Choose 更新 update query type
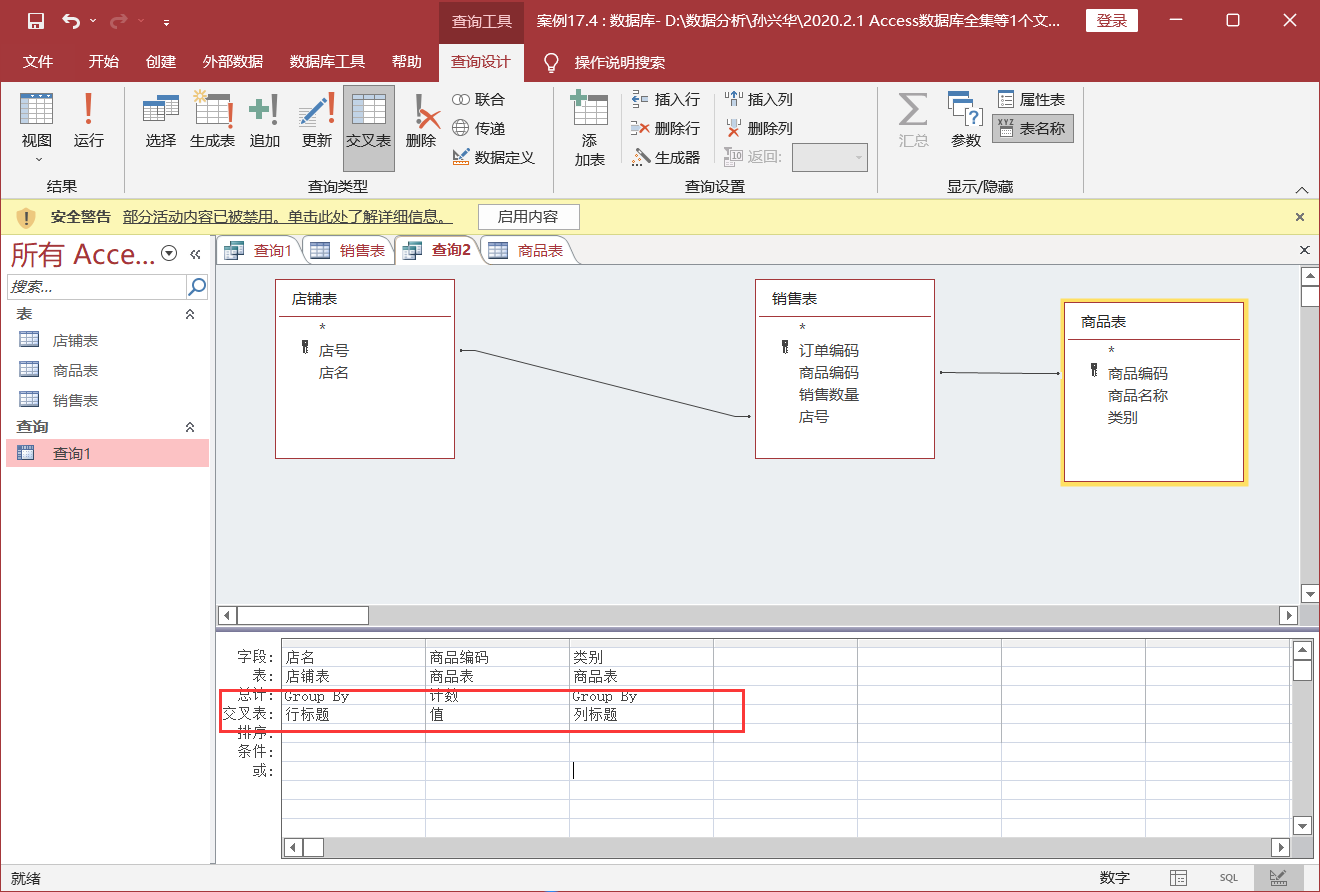 tap(317, 120)
